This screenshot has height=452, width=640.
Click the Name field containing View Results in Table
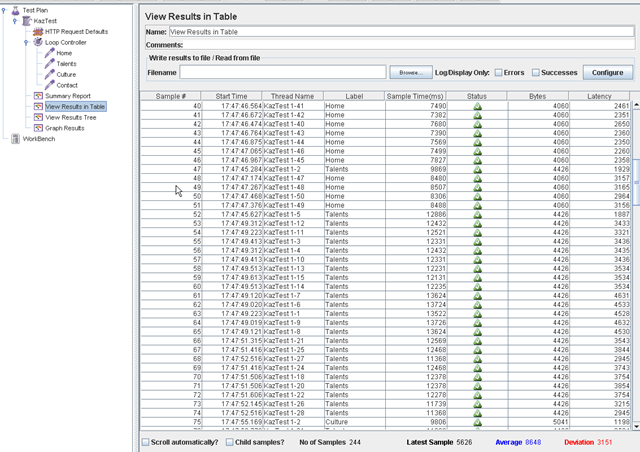tap(402, 32)
